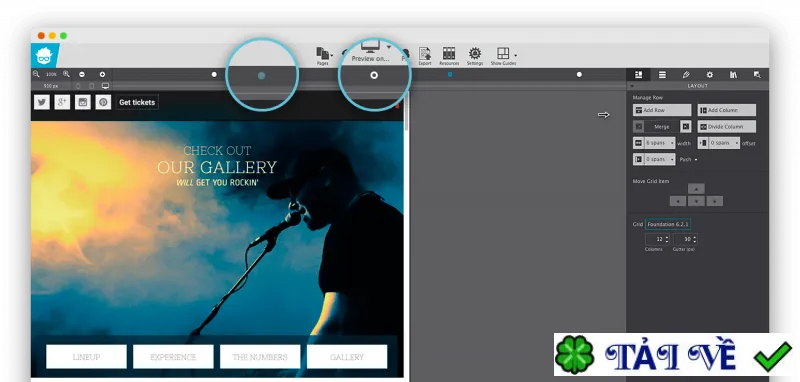Screen dimensions: 800x382
Task: Zoom out with the magnifier minus icon
Action: pyautogui.click(x=36, y=74)
